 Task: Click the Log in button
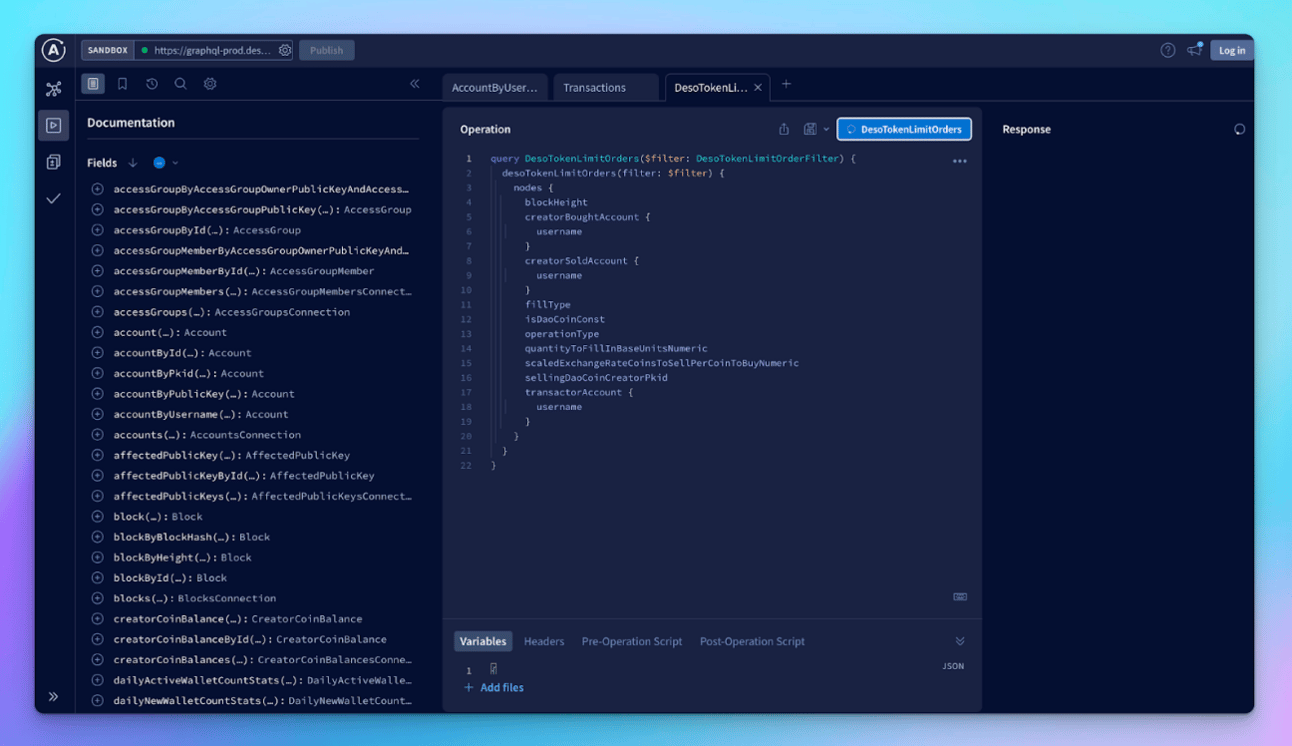(1232, 50)
